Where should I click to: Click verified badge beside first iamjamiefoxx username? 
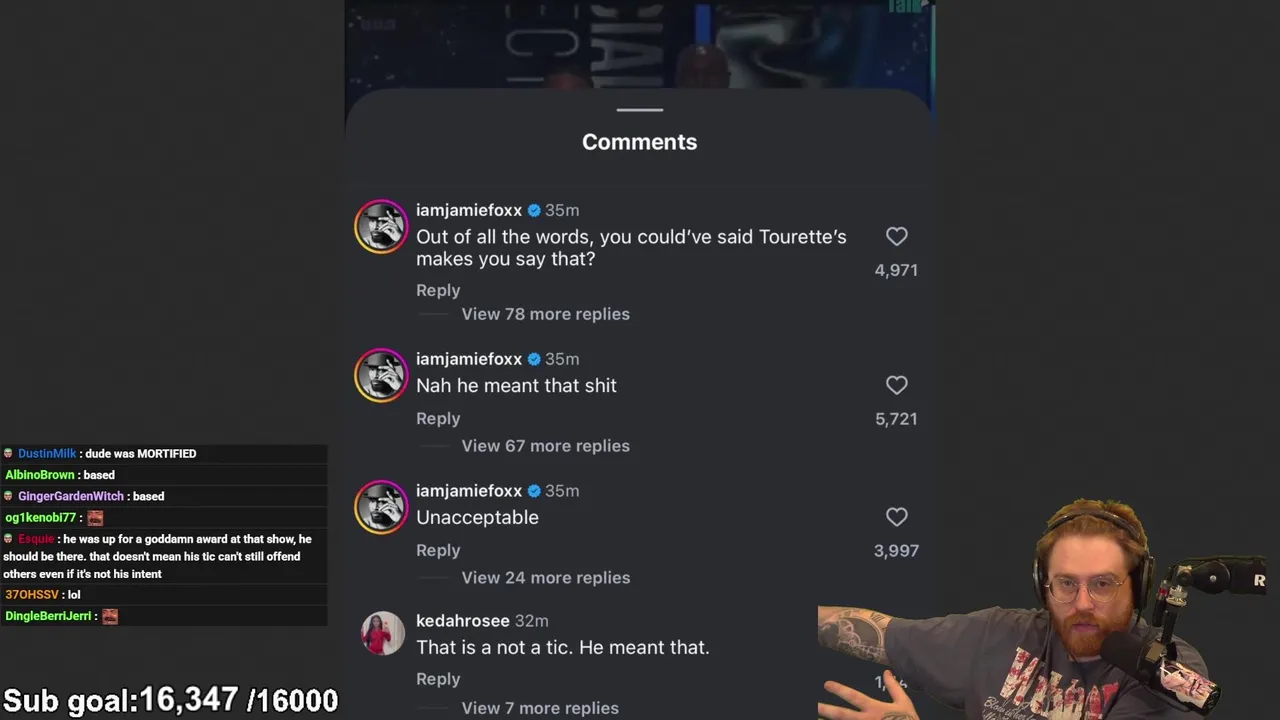tap(534, 210)
